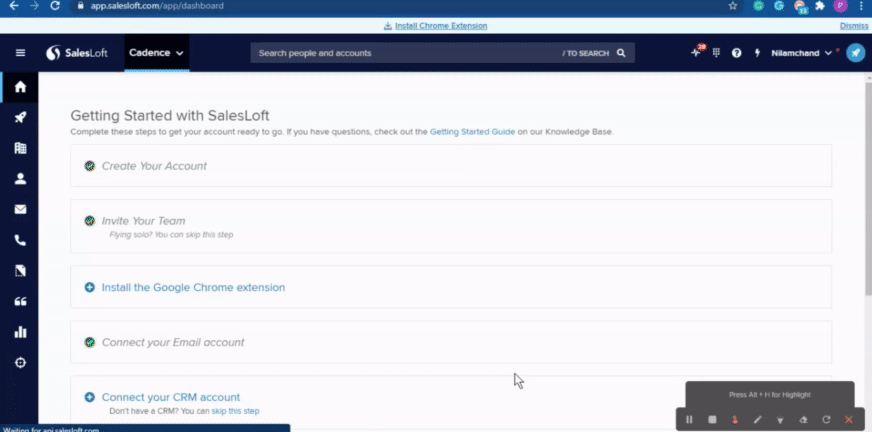The image size is (872, 432).
Task: Click the Invite Your Team completed step
Action: tap(451, 226)
